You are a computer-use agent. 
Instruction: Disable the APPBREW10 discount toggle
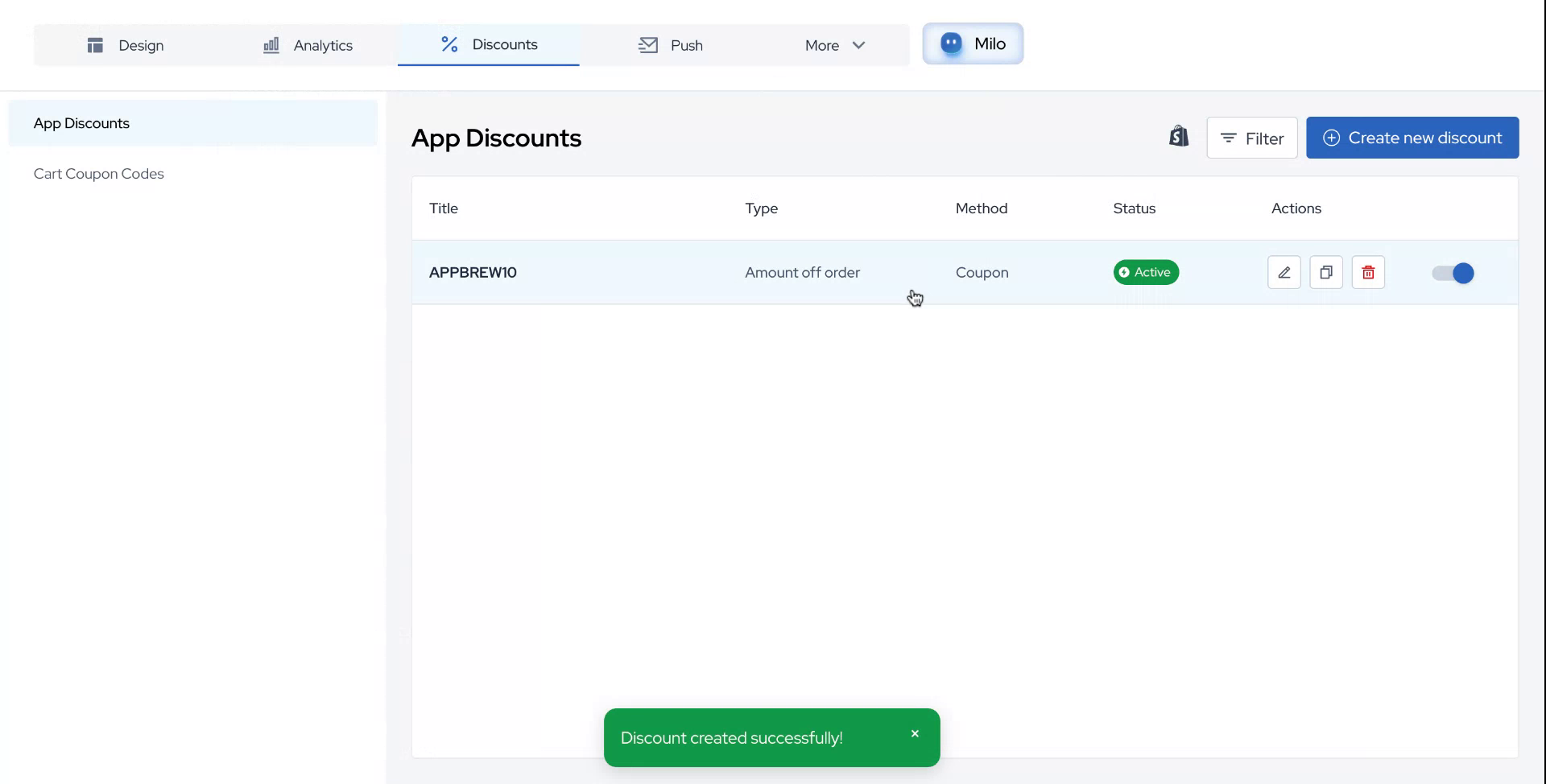(1453, 273)
